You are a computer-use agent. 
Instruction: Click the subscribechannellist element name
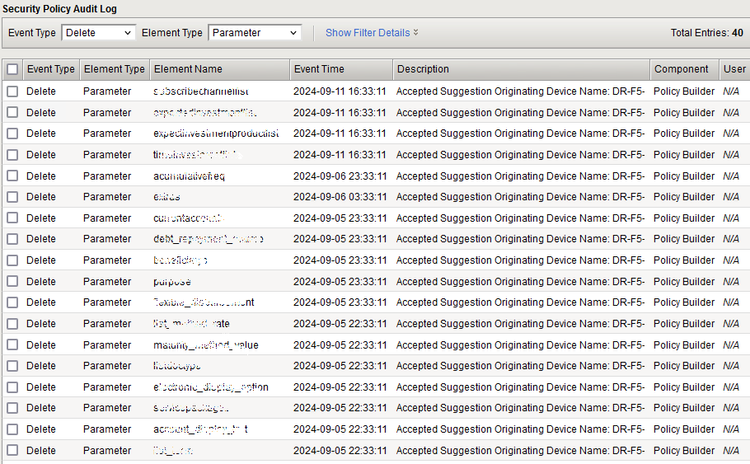pyautogui.click(x=201, y=91)
